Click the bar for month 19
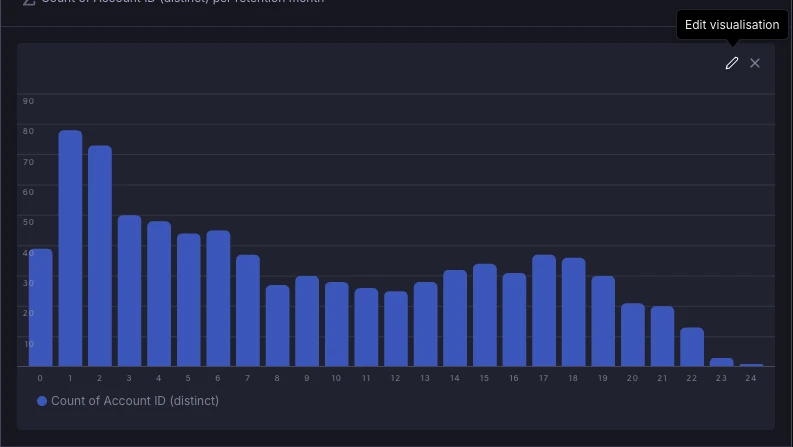This screenshot has width=793, height=447. [x=603, y=321]
